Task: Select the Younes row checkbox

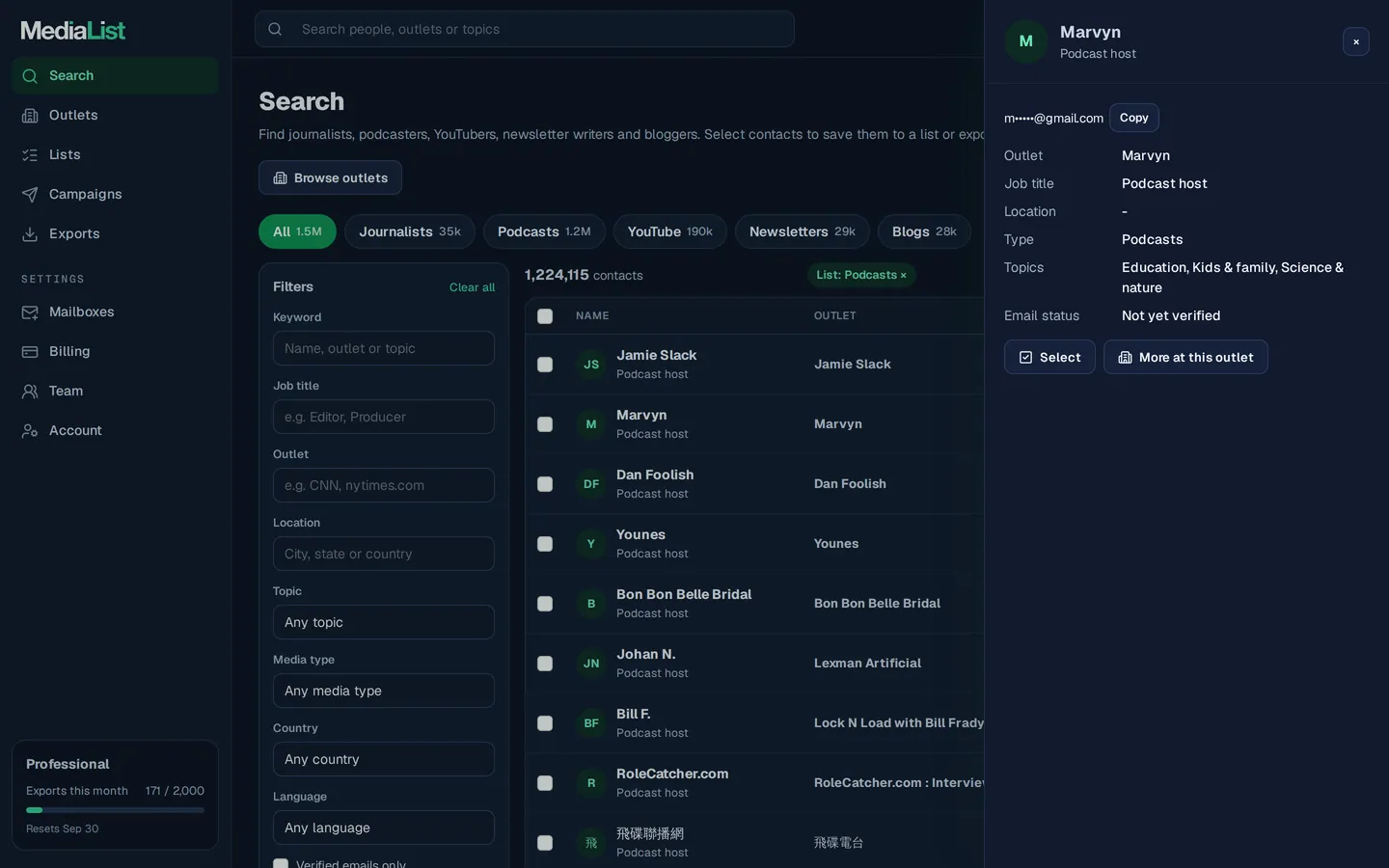Action: click(545, 544)
